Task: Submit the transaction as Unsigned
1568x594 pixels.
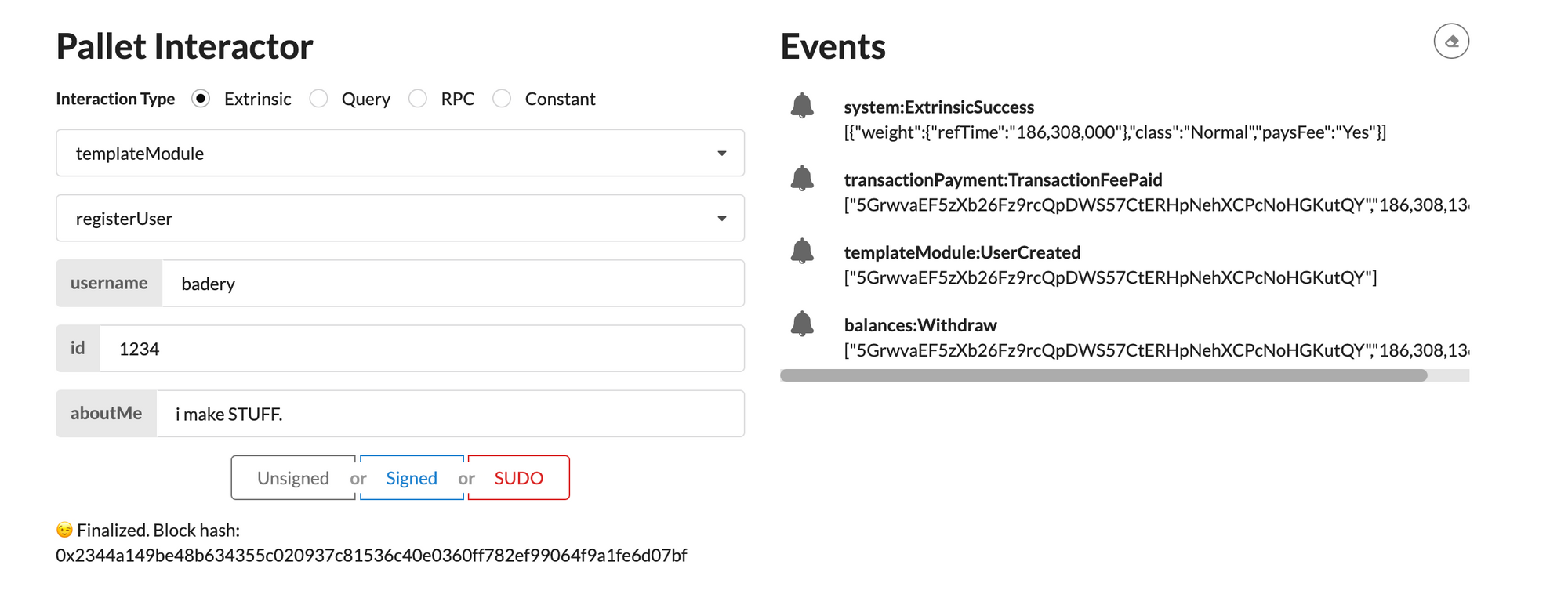Action: [x=293, y=478]
